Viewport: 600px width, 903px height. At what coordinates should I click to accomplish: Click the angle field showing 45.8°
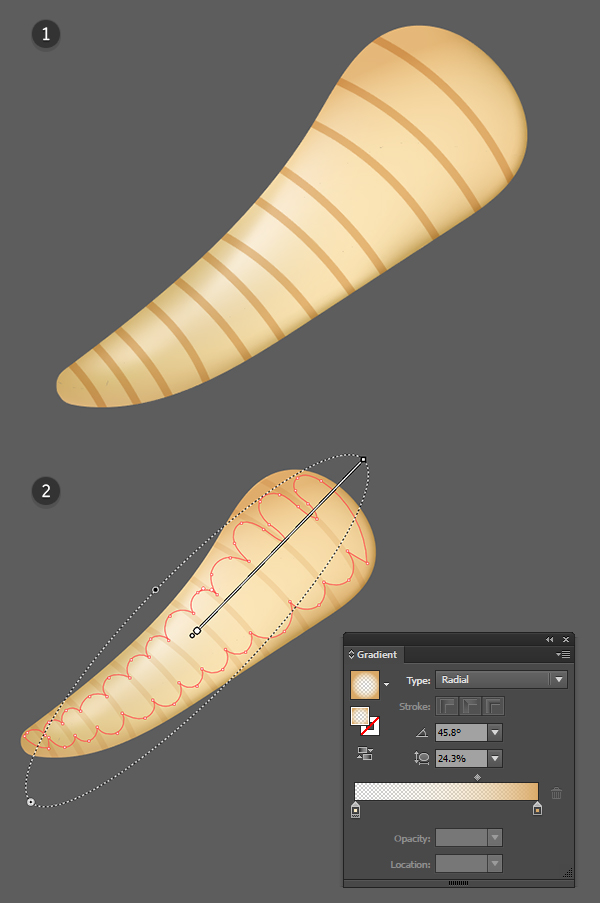click(x=461, y=733)
